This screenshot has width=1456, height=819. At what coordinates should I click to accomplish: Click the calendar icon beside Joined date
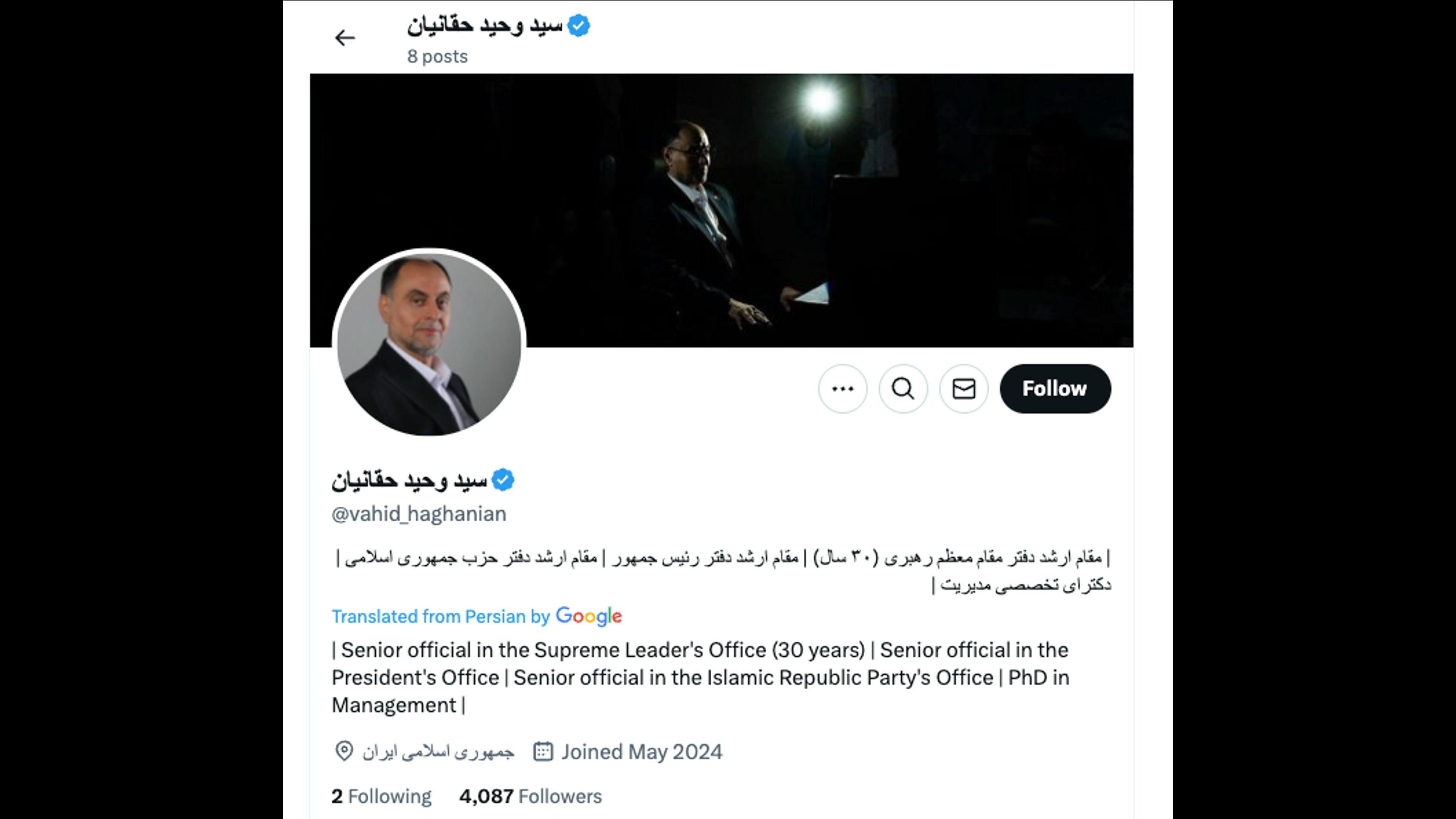click(543, 751)
